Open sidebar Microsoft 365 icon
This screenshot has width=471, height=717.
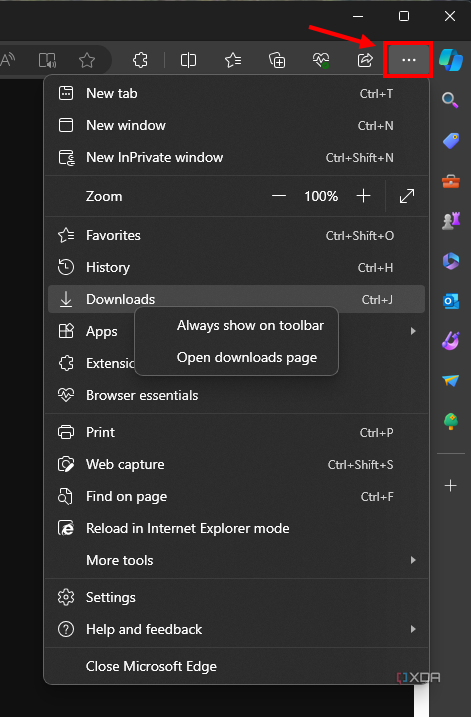click(x=451, y=261)
